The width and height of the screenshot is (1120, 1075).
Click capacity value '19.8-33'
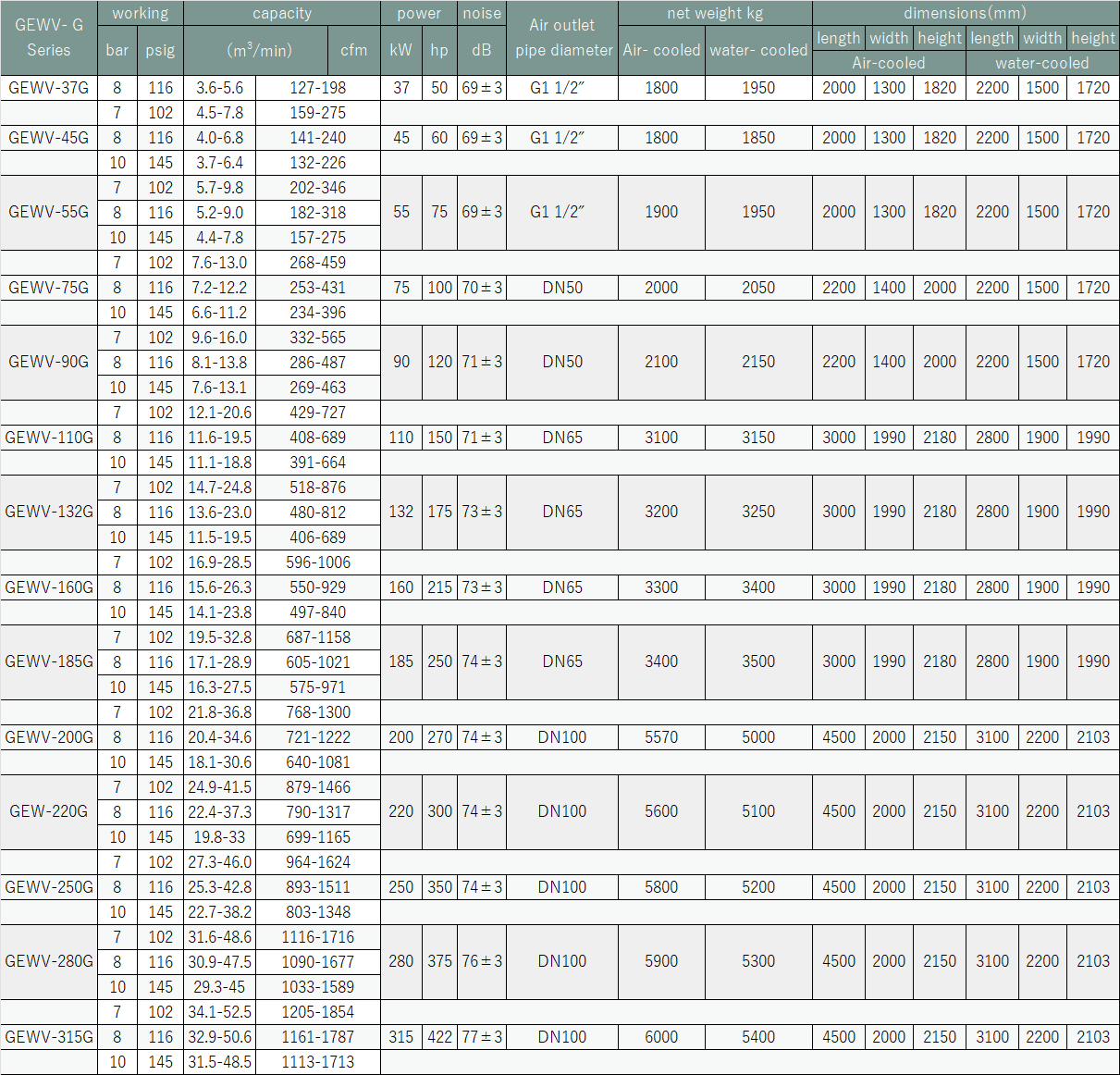pos(220,837)
